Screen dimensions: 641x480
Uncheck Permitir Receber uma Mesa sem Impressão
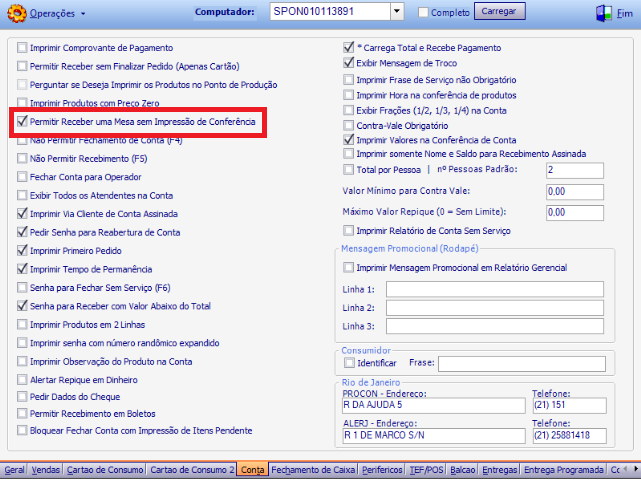(22, 121)
